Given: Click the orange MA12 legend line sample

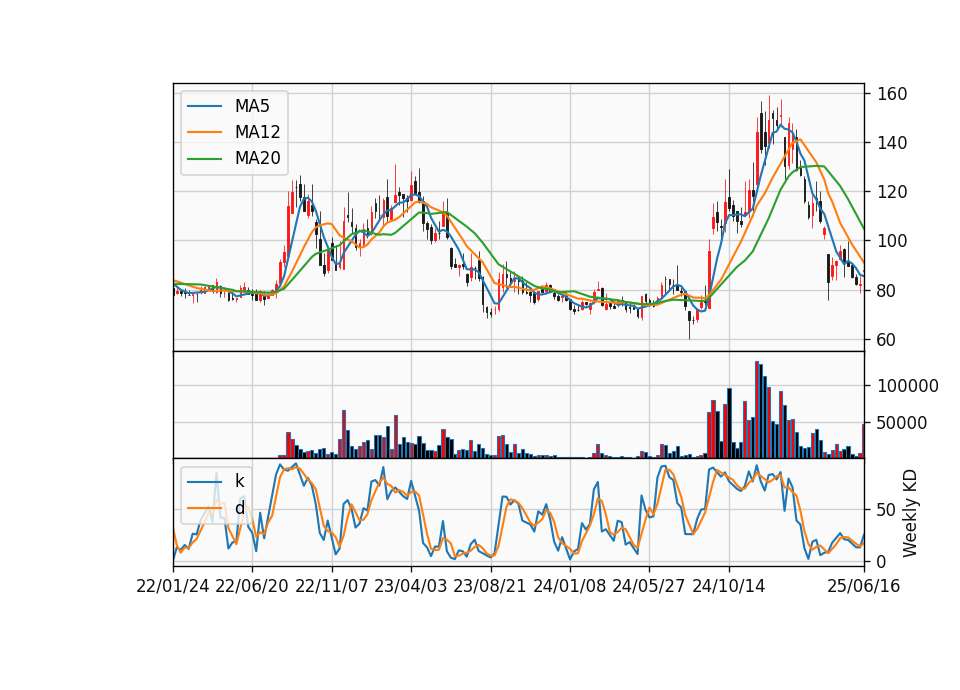Looking at the screenshot, I should 204,132.
